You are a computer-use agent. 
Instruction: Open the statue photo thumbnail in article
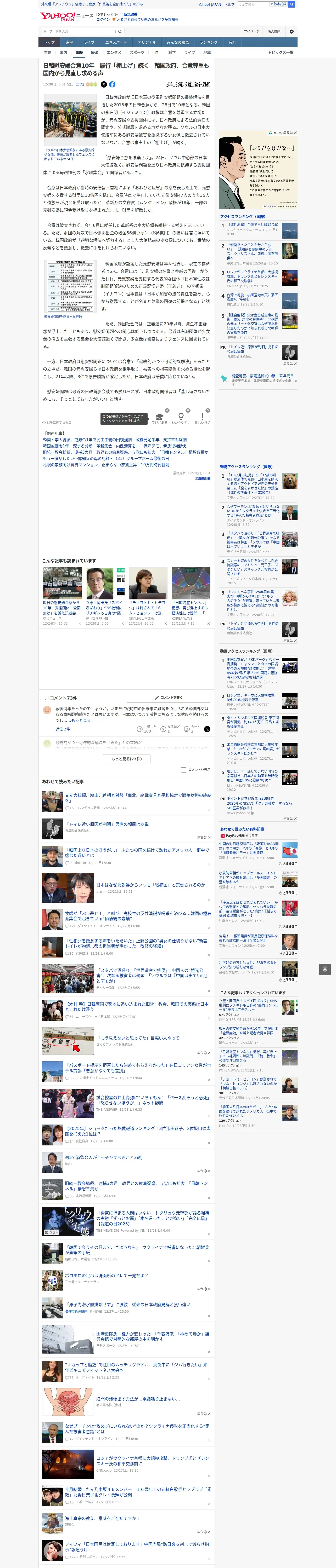[x=70, y=120]
